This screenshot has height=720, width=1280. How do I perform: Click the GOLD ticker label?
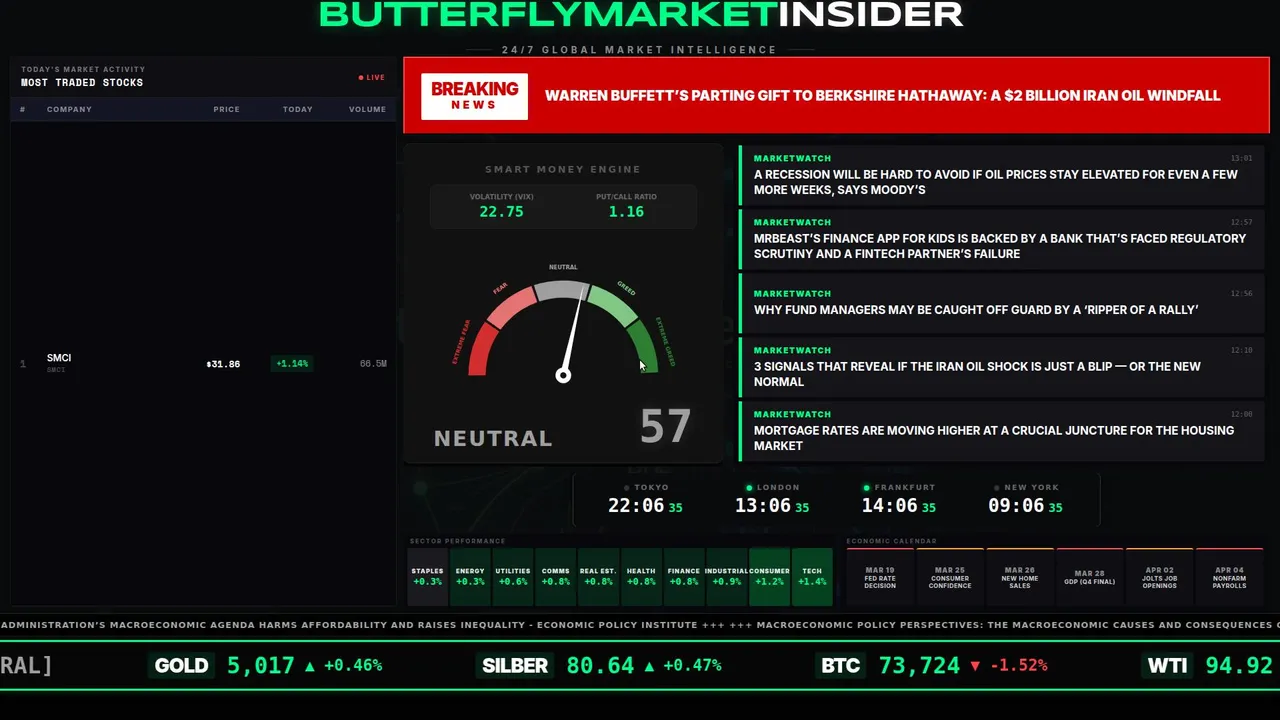coord(182,665)
